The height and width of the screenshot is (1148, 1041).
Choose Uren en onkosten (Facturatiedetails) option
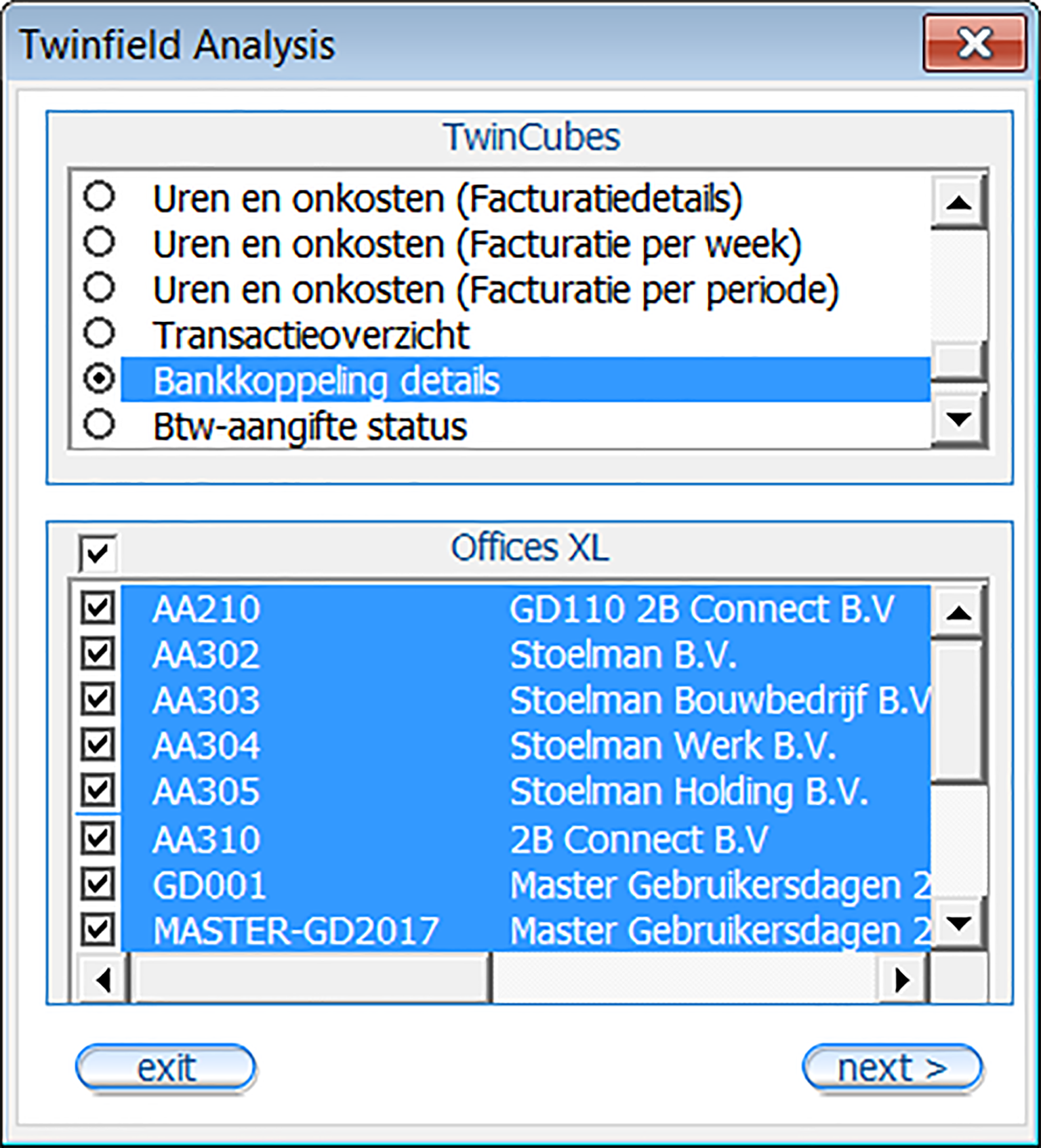coord(100,197)
